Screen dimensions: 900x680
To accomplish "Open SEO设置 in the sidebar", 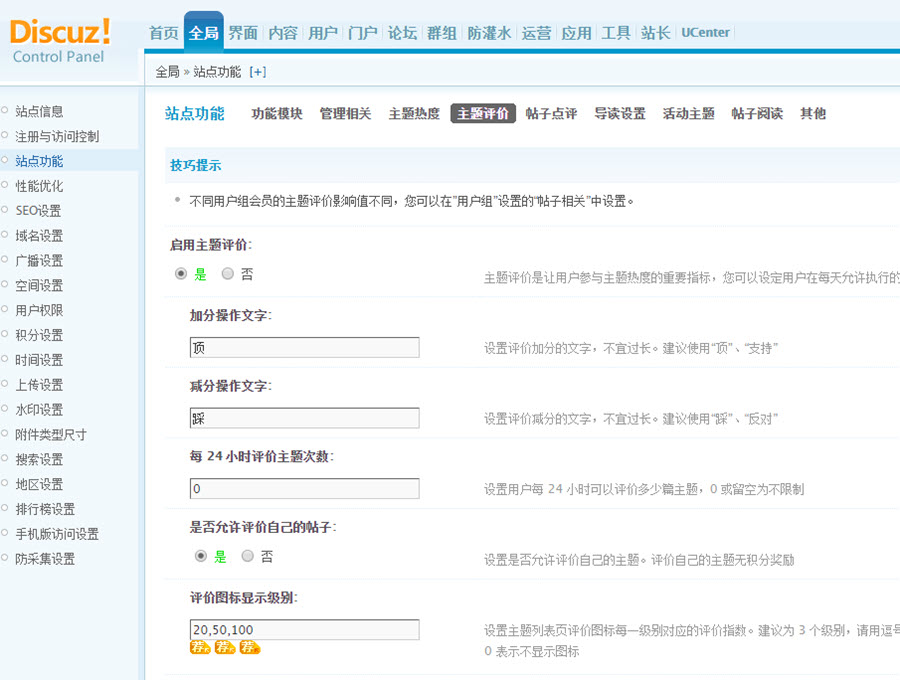I will [x=38, y=211].
